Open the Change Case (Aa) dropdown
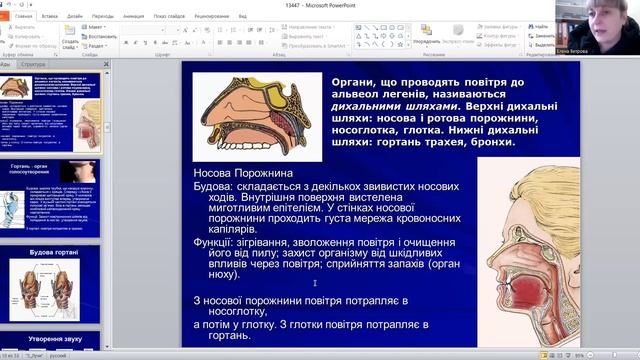The height and width of the screenshot is (360, 640). [188, 42]
